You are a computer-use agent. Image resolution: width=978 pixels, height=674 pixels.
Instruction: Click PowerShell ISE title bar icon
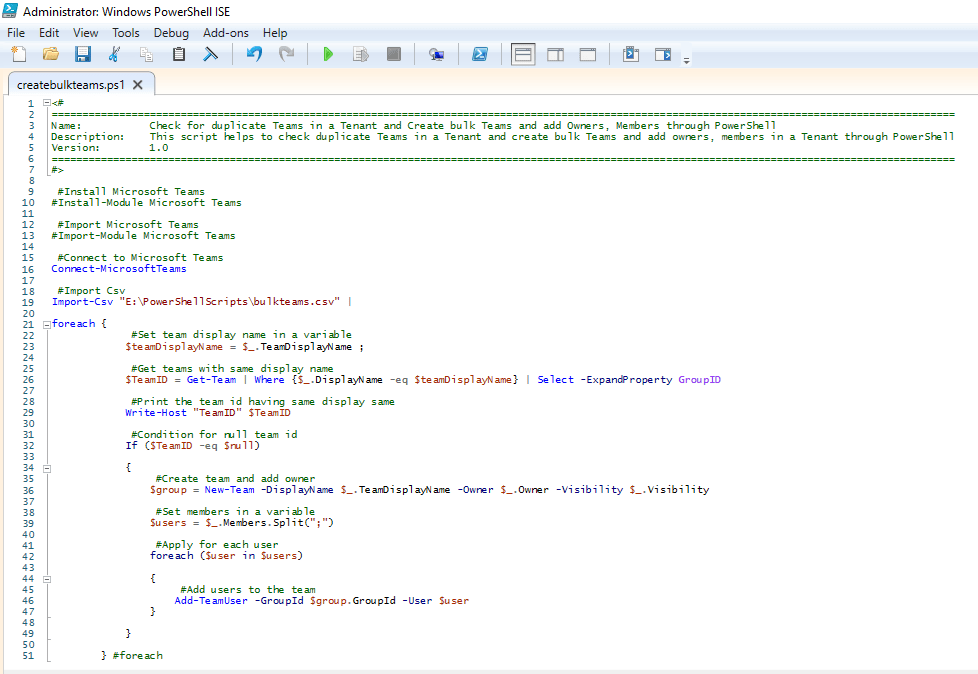pos(10,11)
